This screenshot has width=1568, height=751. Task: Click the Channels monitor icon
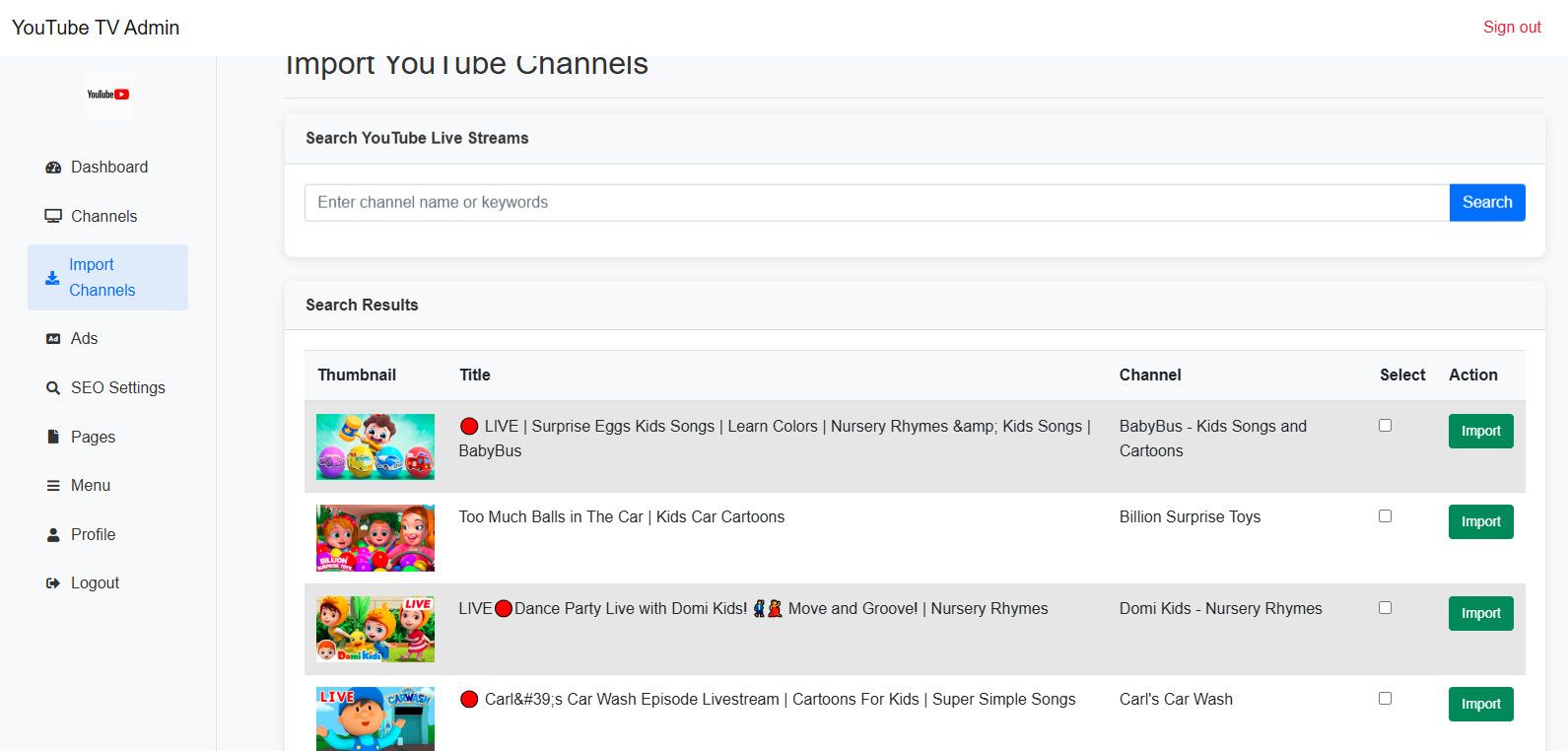(53, 216)
